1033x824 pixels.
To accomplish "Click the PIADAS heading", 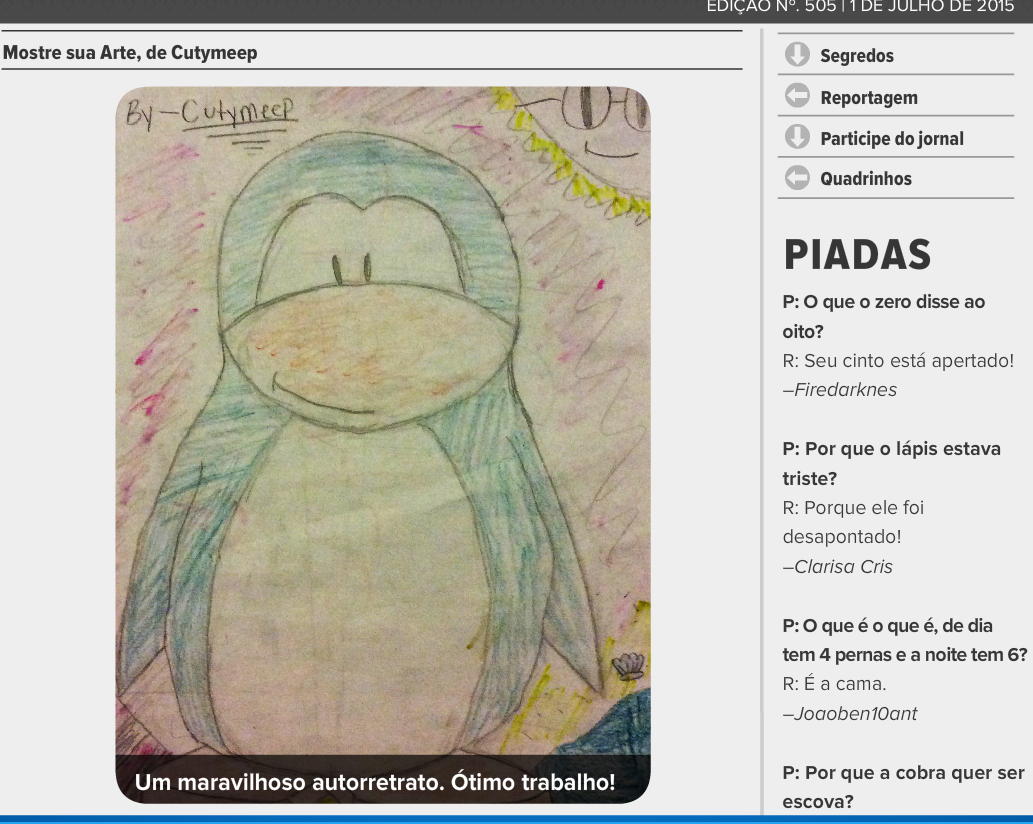I will (x=857, y=255).
